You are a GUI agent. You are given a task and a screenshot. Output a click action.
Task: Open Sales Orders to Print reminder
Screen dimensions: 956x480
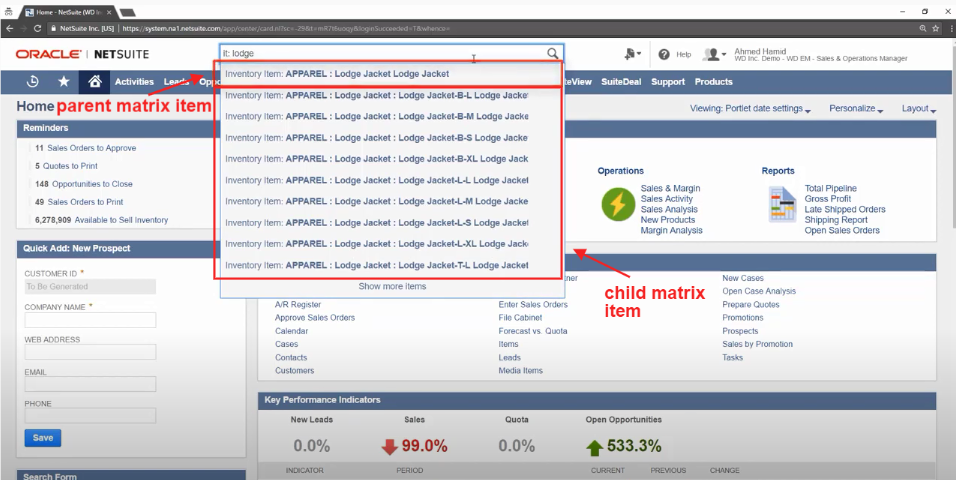coord(85,202)
